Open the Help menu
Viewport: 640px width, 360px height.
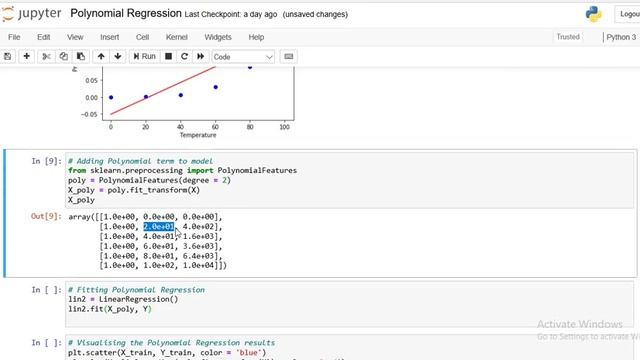click(x=256, y=37)
